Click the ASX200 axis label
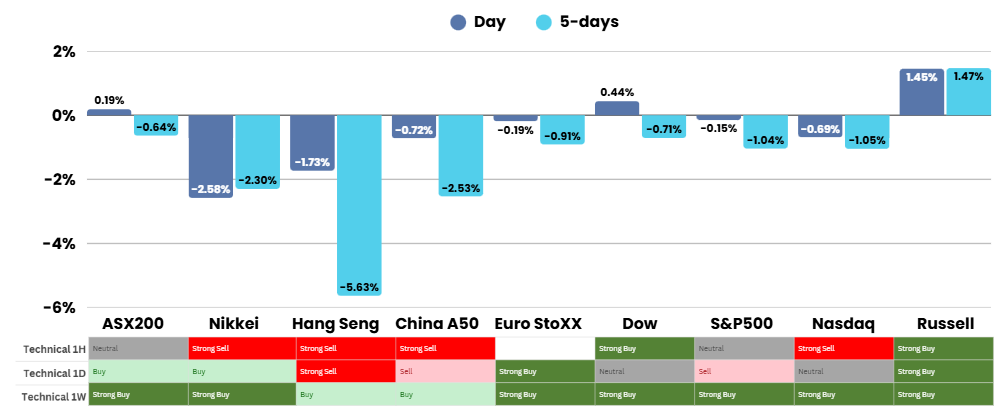Viewport: 998px width, 412px height. [x=134, y=323]
